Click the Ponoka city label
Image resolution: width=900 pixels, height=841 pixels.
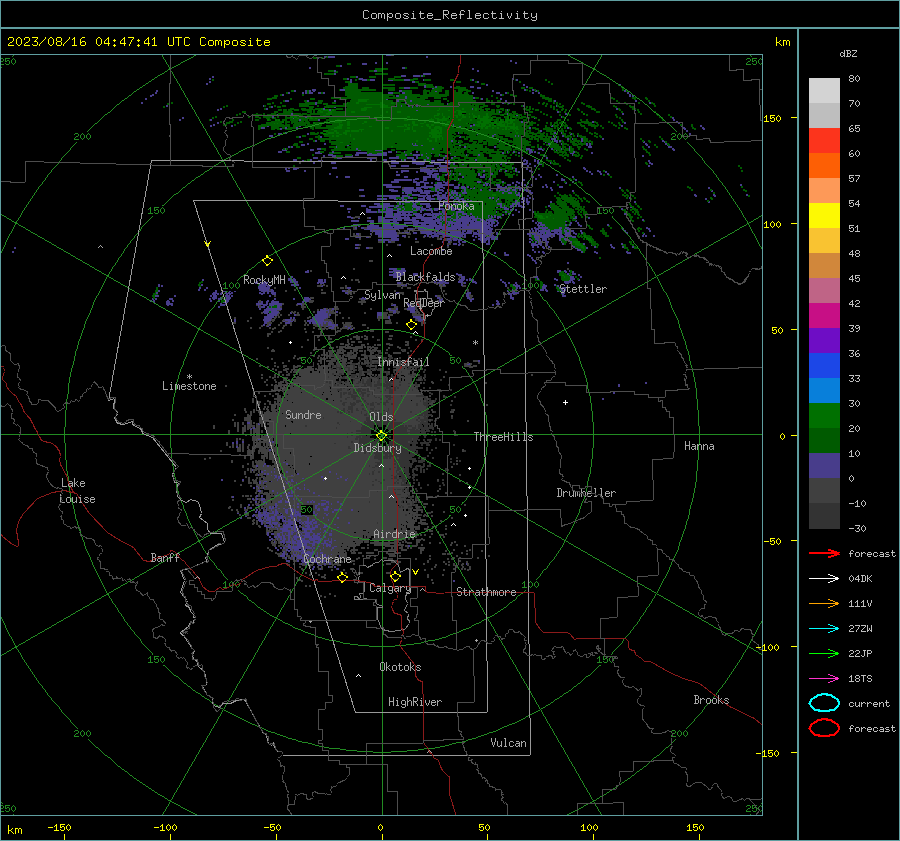(x=456, y=206)
